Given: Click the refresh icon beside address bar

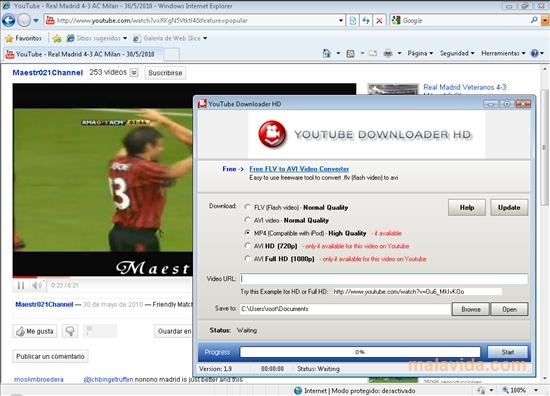Looking at the screenshot, I should pos(366,21).
